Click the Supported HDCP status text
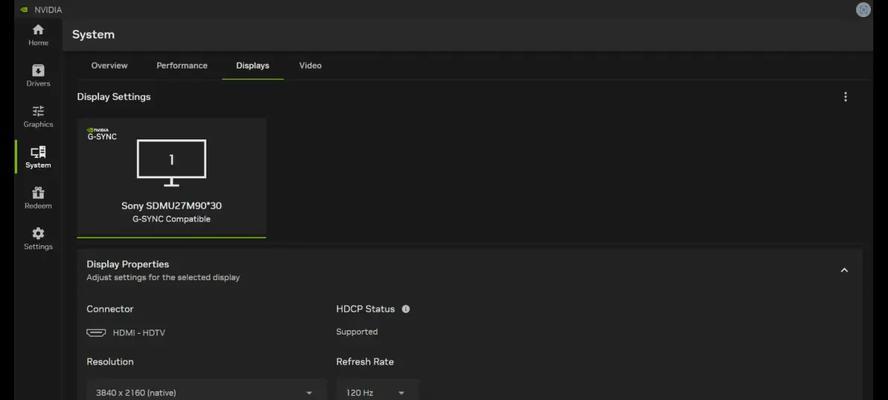 click(x=357, y=332)
